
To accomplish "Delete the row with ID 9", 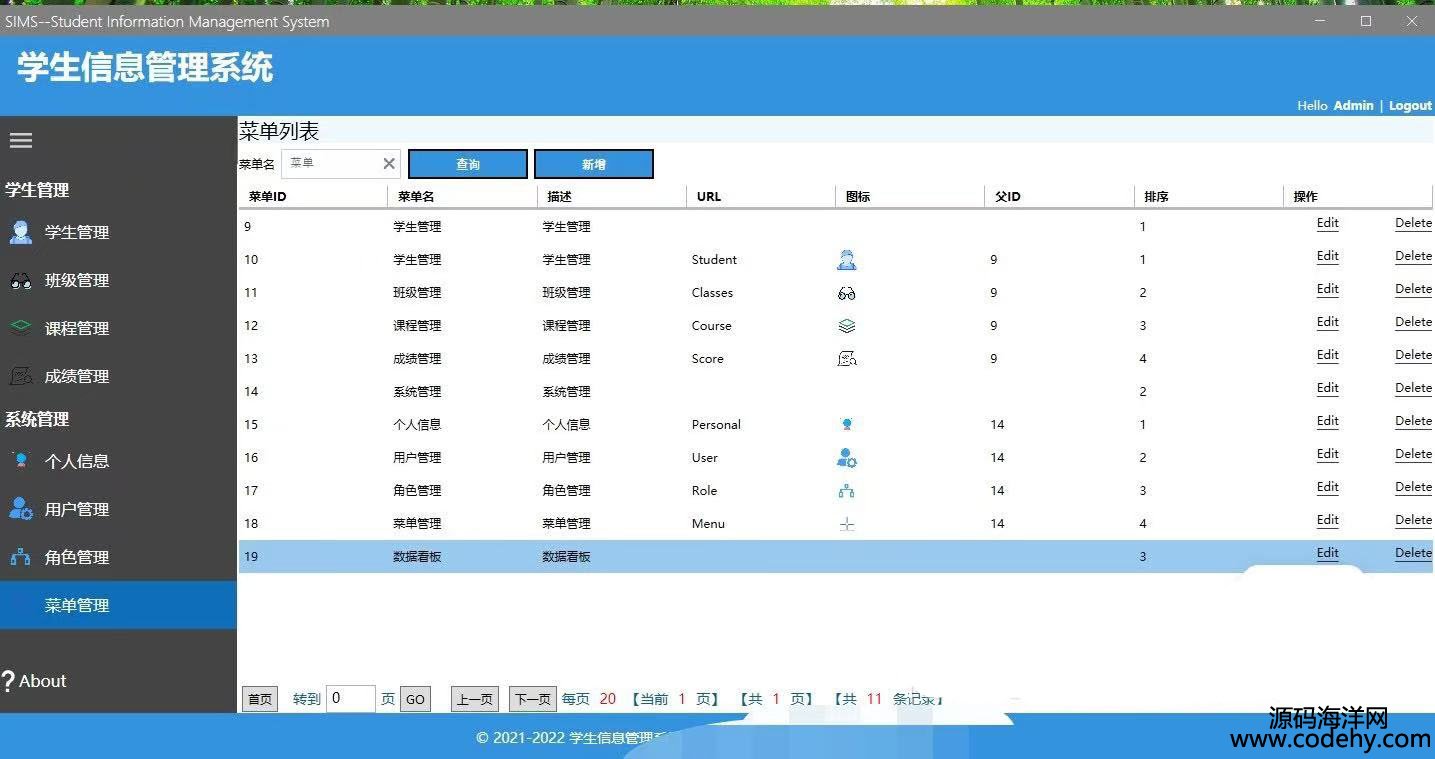I will tap(1413, 224).
